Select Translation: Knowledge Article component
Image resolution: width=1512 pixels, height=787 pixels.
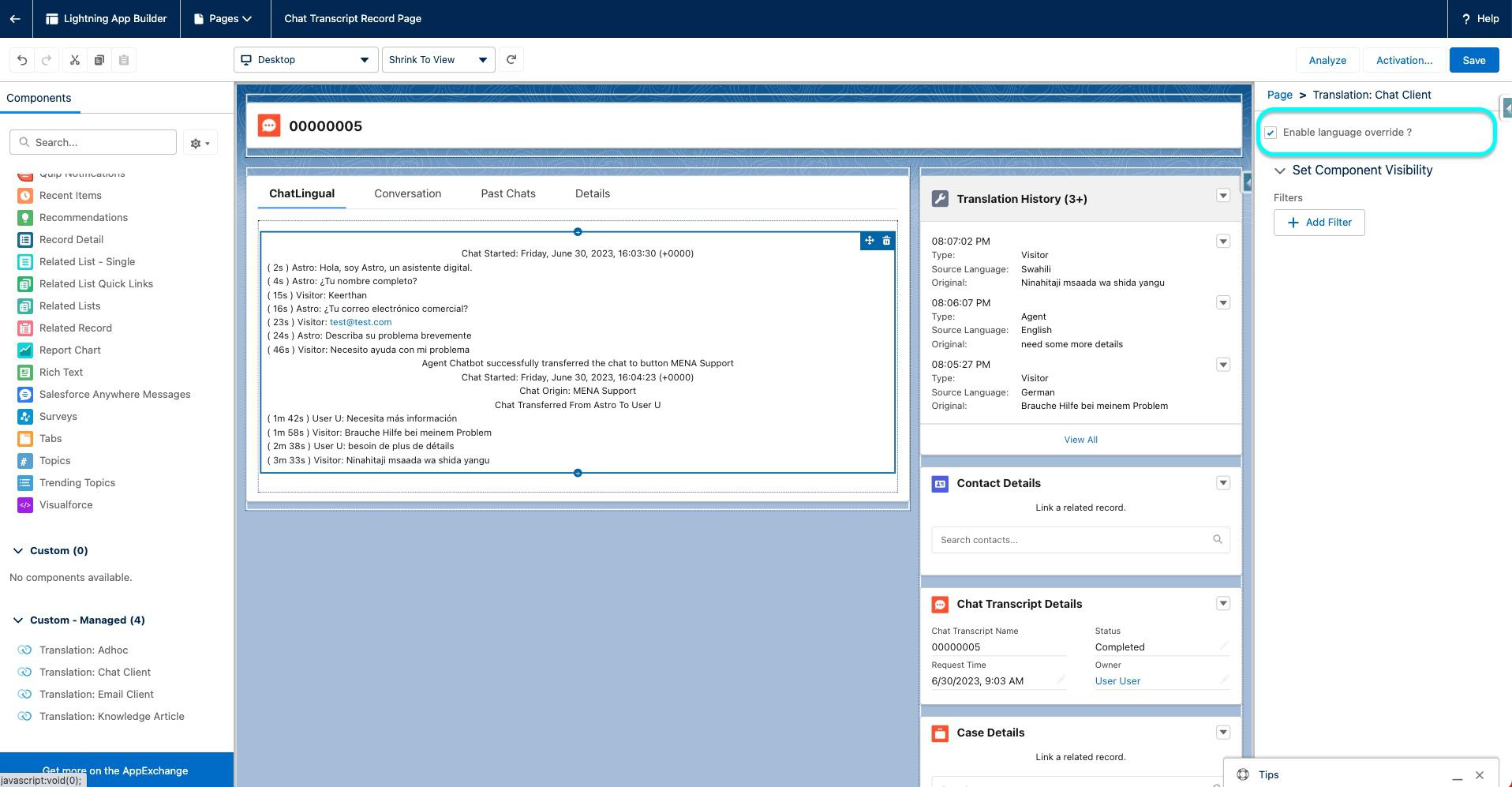112,716
